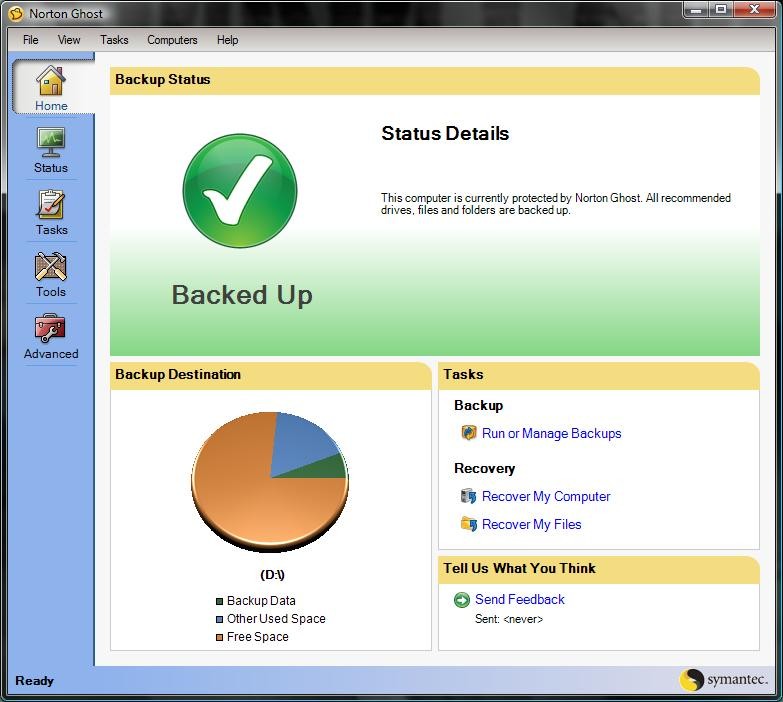783x702 pixels.
Task: Click the Sent: <never> text
Action: click(508, 619)
